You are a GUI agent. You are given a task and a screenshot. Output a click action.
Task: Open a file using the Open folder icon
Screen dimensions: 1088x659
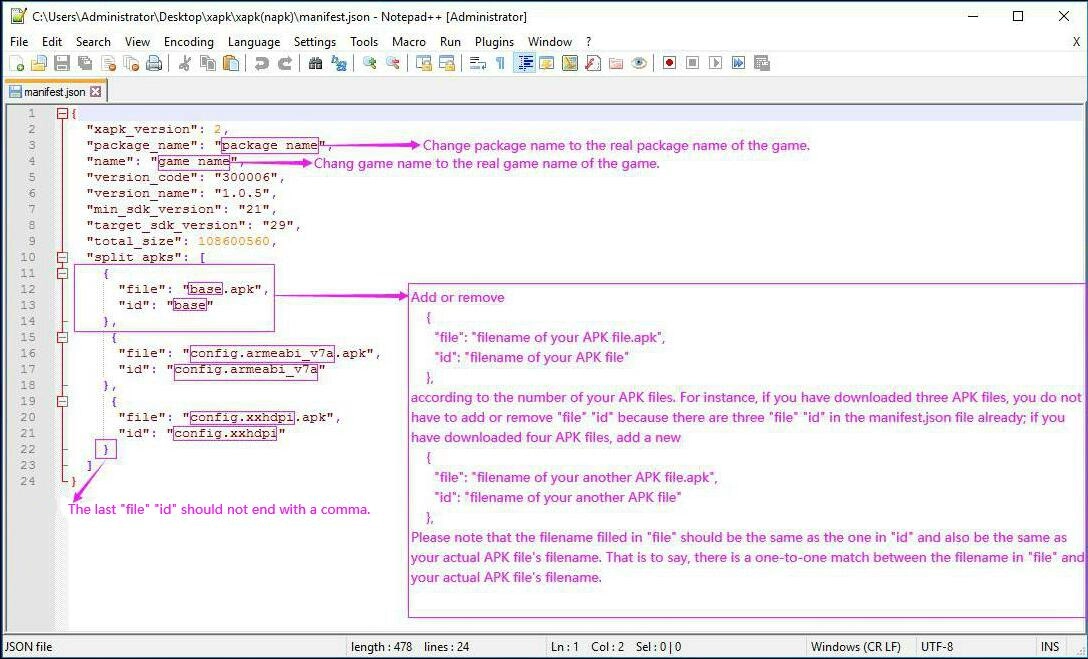pyautogui.click(x=40, y=62)
